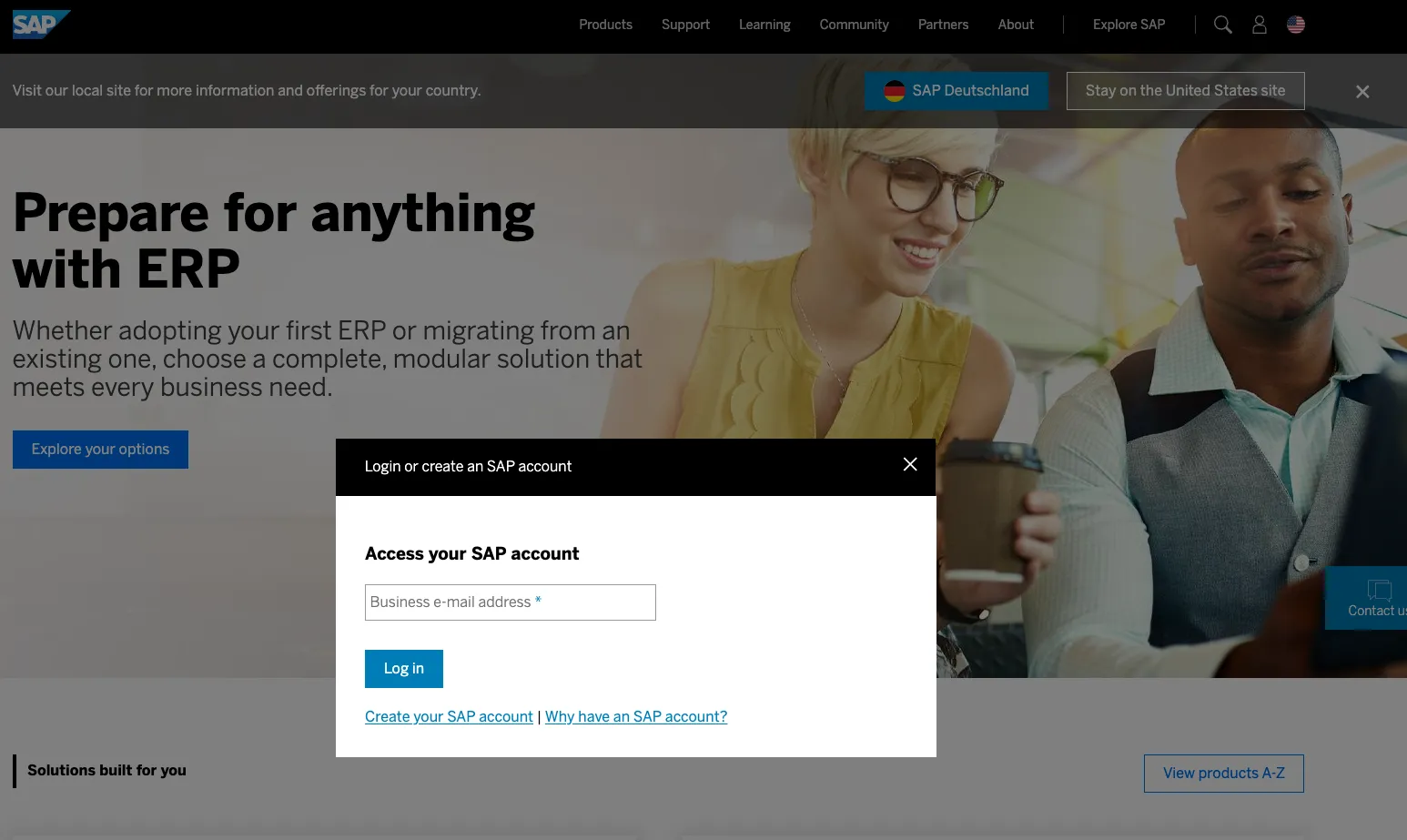Expand the Partners navigation menu

click(943, 25)
